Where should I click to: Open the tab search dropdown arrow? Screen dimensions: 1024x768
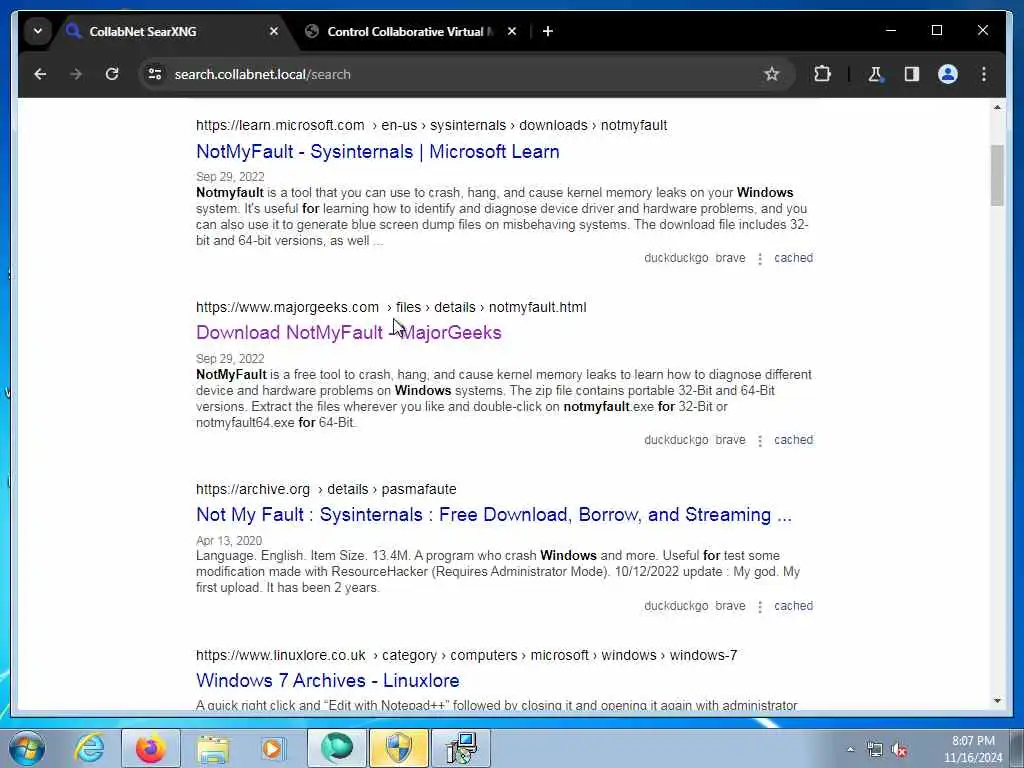point(38,31)
